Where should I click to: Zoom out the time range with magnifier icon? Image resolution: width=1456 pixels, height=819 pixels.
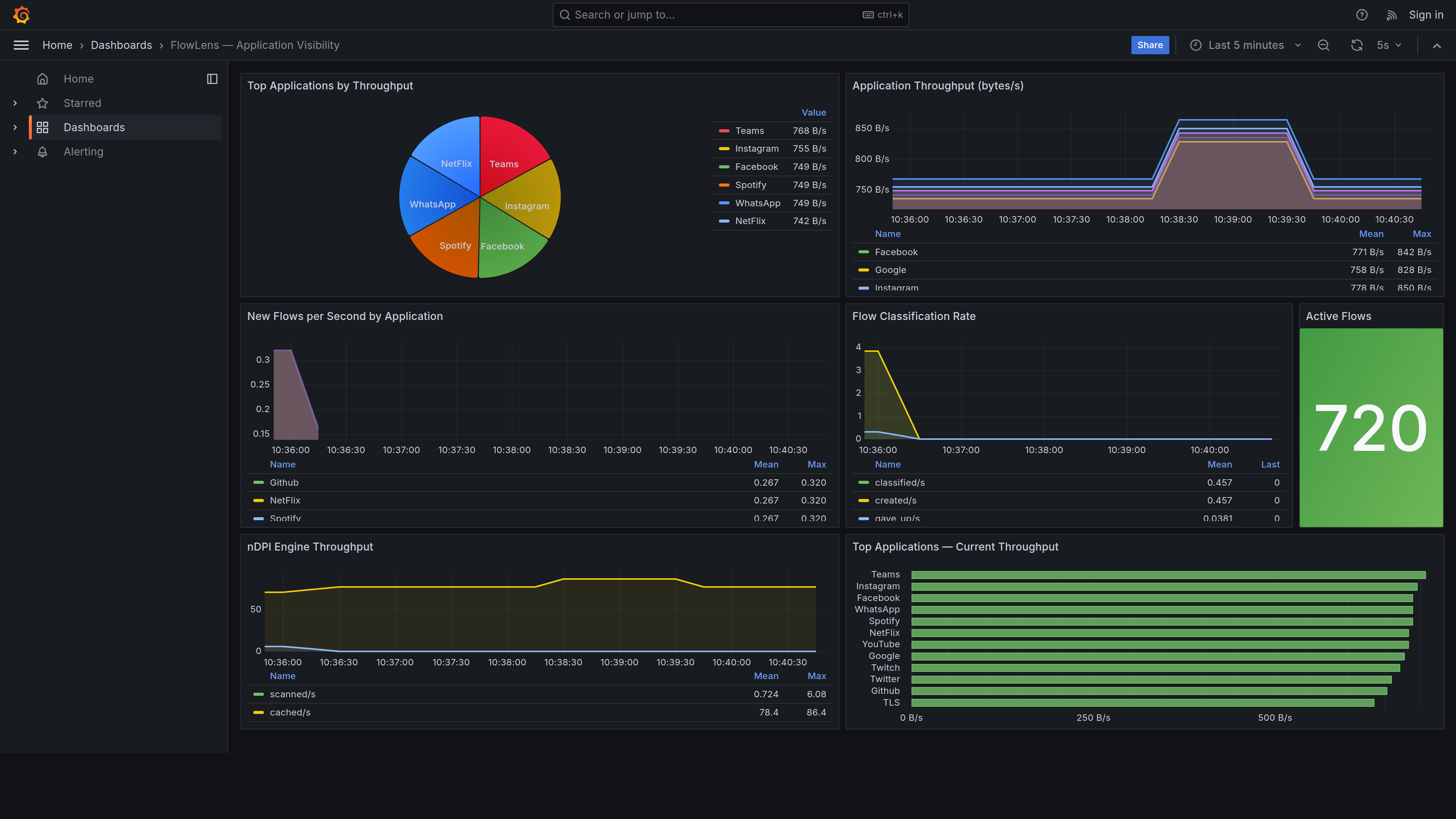tap(1323, 45)
